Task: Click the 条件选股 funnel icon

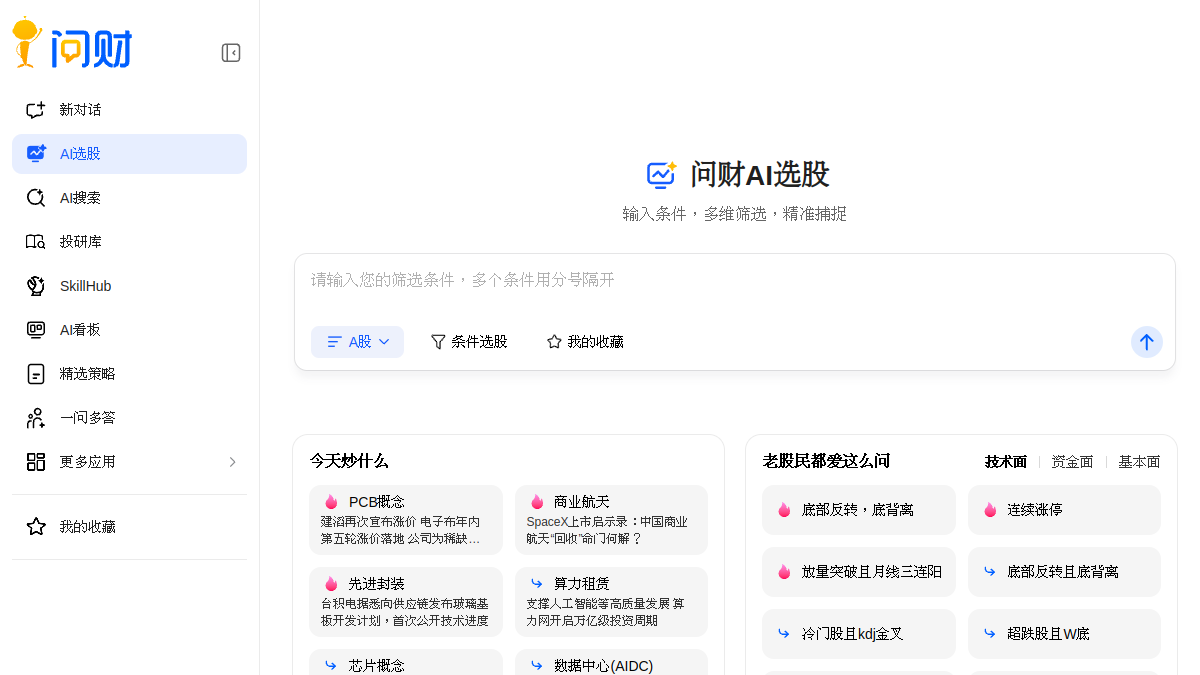Action: click(438, 342)
